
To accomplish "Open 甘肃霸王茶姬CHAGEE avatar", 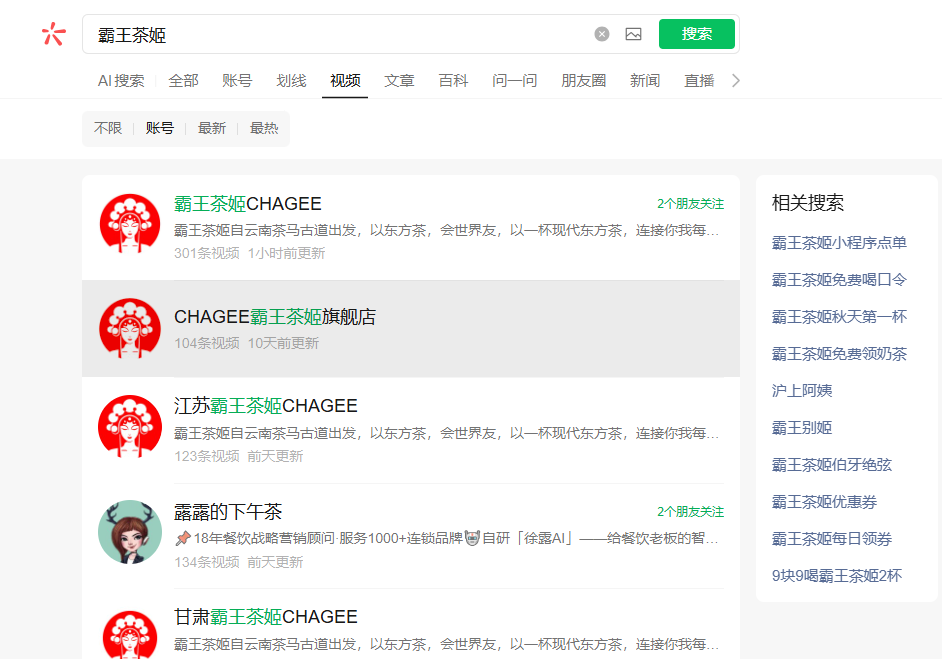I will point(130,635).
